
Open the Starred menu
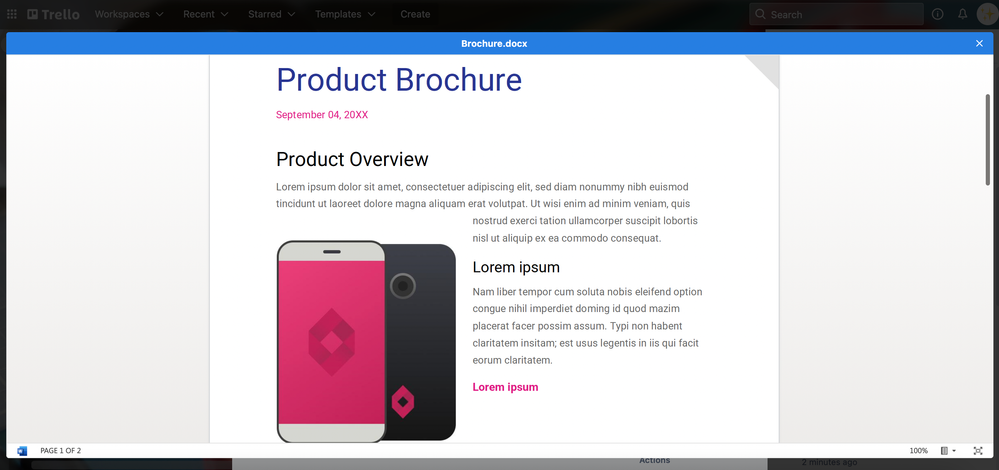pyautogui.click(x=271, y=14)
